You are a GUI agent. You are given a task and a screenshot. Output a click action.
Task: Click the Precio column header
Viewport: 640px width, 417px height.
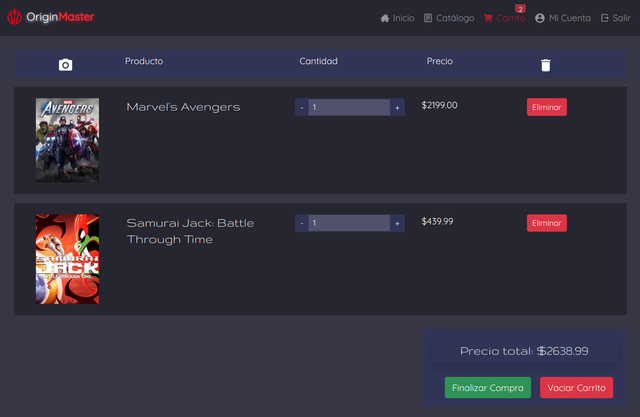[x=440, y=61]
